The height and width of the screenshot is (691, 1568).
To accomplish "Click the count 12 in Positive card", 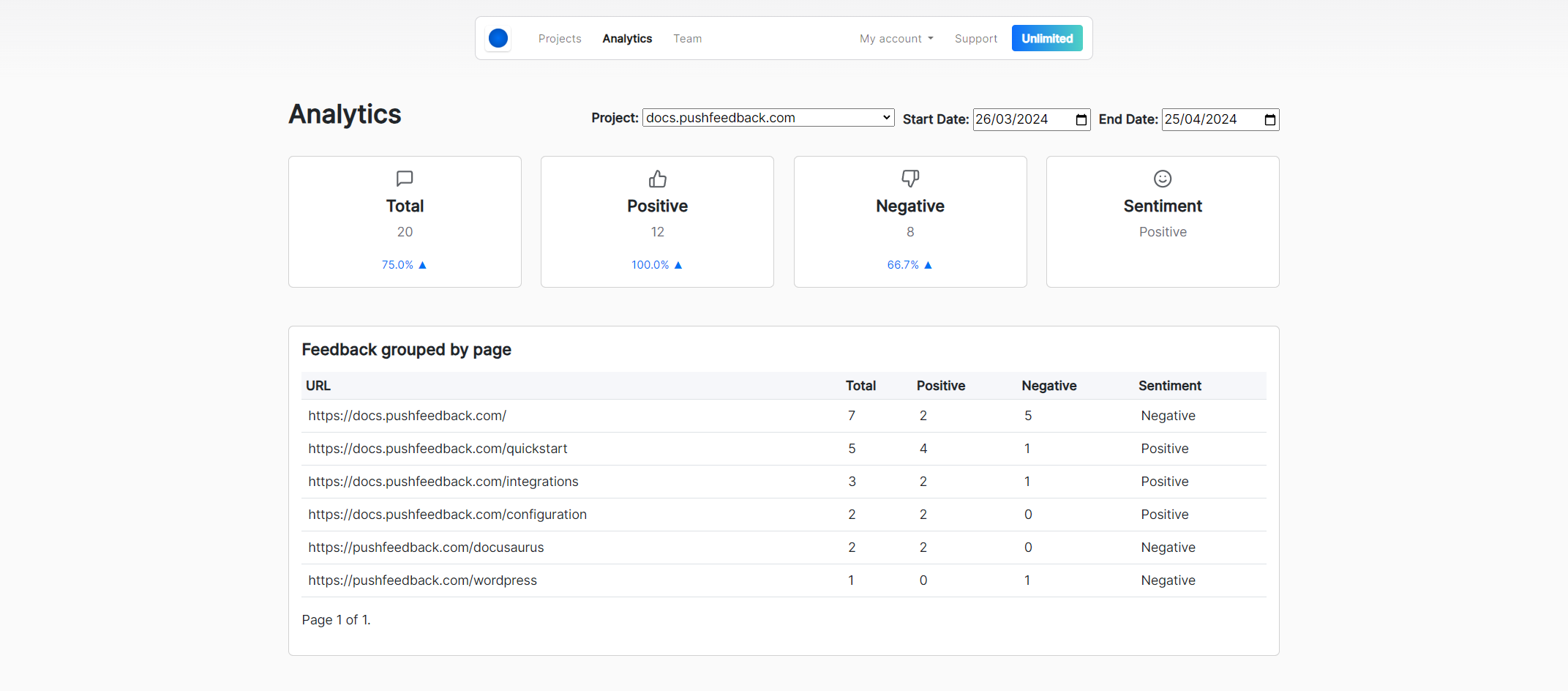I will pos(657,232).
